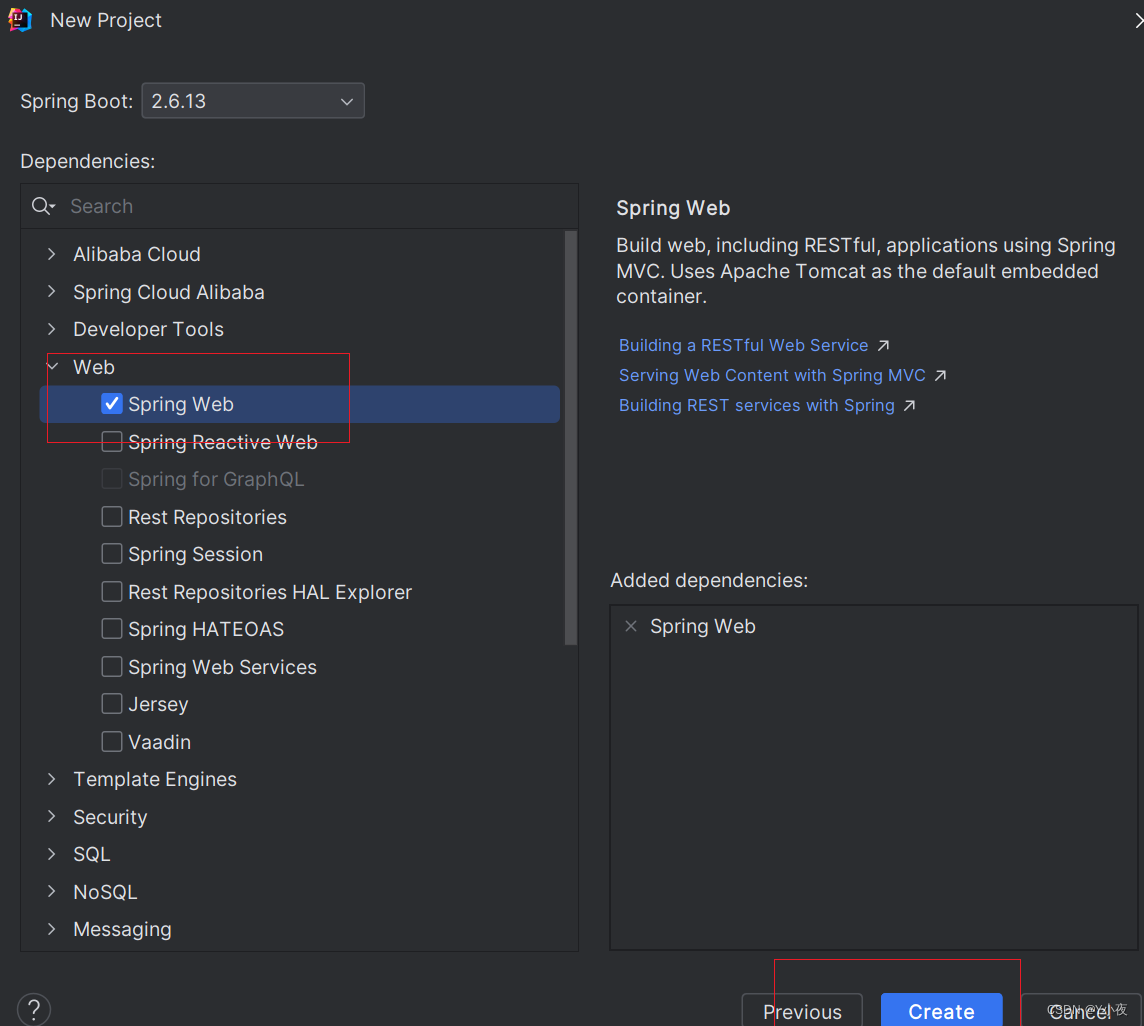
Task: Expand the Developer Tools category
Action: [x=52, y=329]
